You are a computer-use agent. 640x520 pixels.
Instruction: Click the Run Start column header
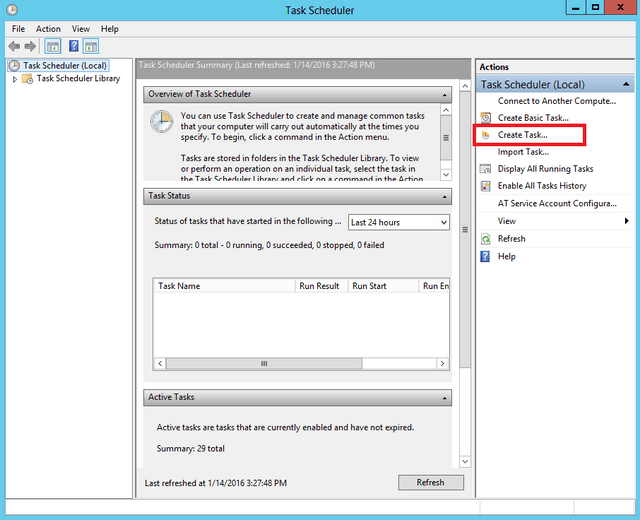(383, 286)
